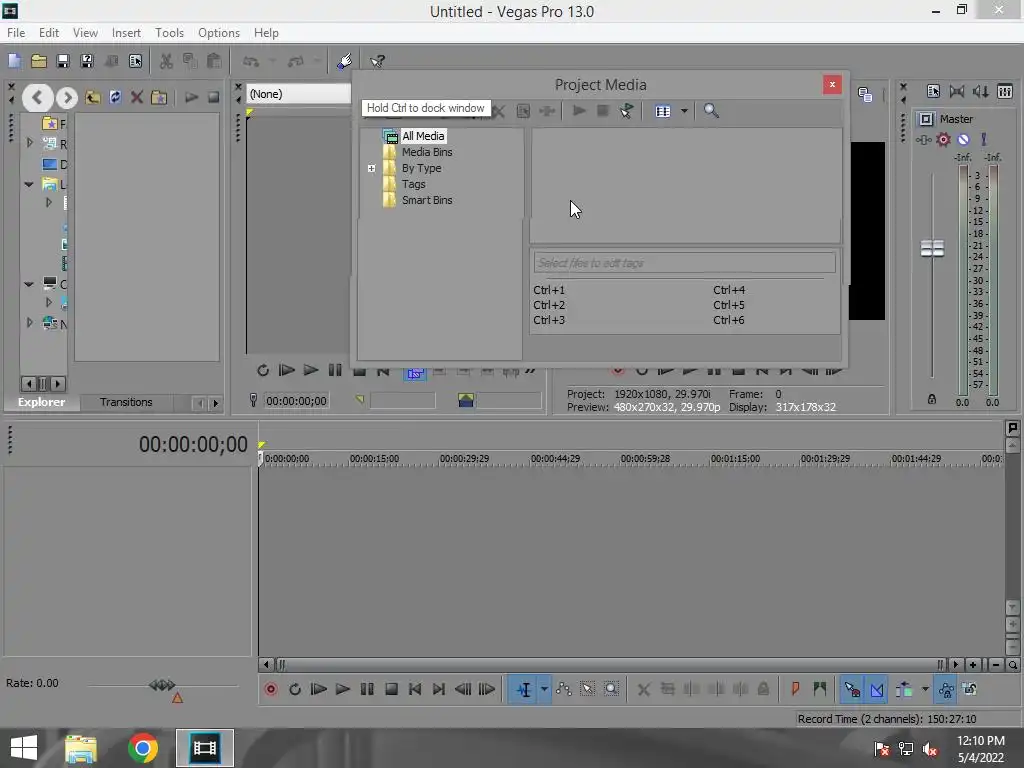Select All Media in Project Media tree
Viewport: 1024px width, 768px height.
tap(423, 136)
